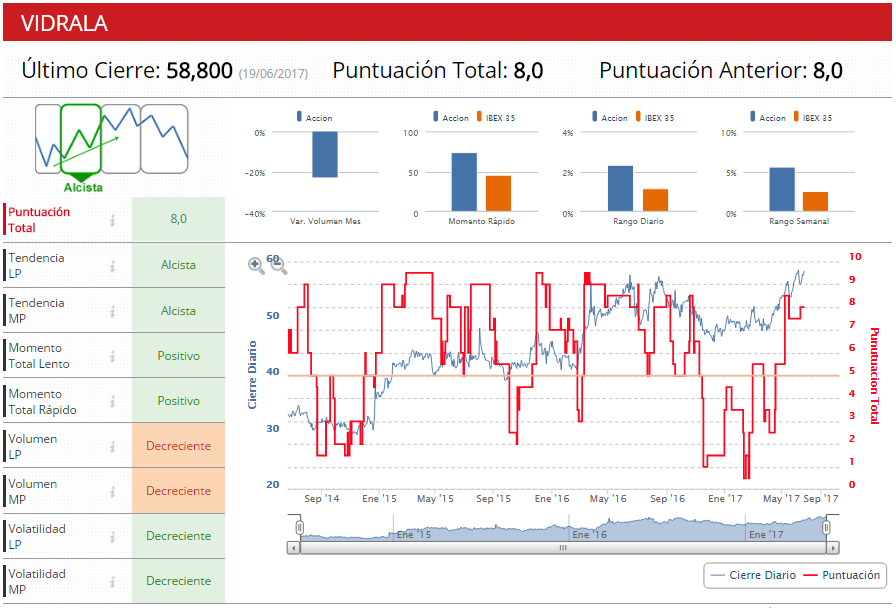Screen dimensions: 896x608
Task: Click the Momento Total Lento row label
Action: point(39,356)
